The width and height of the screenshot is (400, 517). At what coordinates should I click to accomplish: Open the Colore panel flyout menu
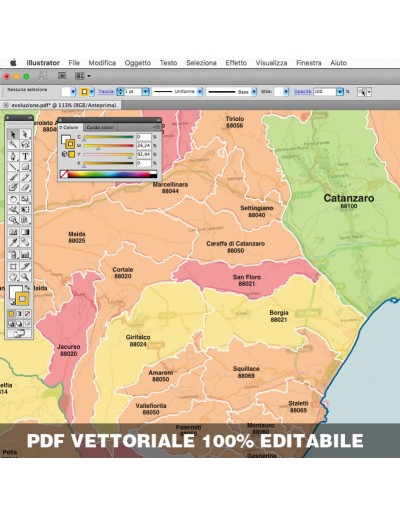pyautogui.click(x=157, y=127)
